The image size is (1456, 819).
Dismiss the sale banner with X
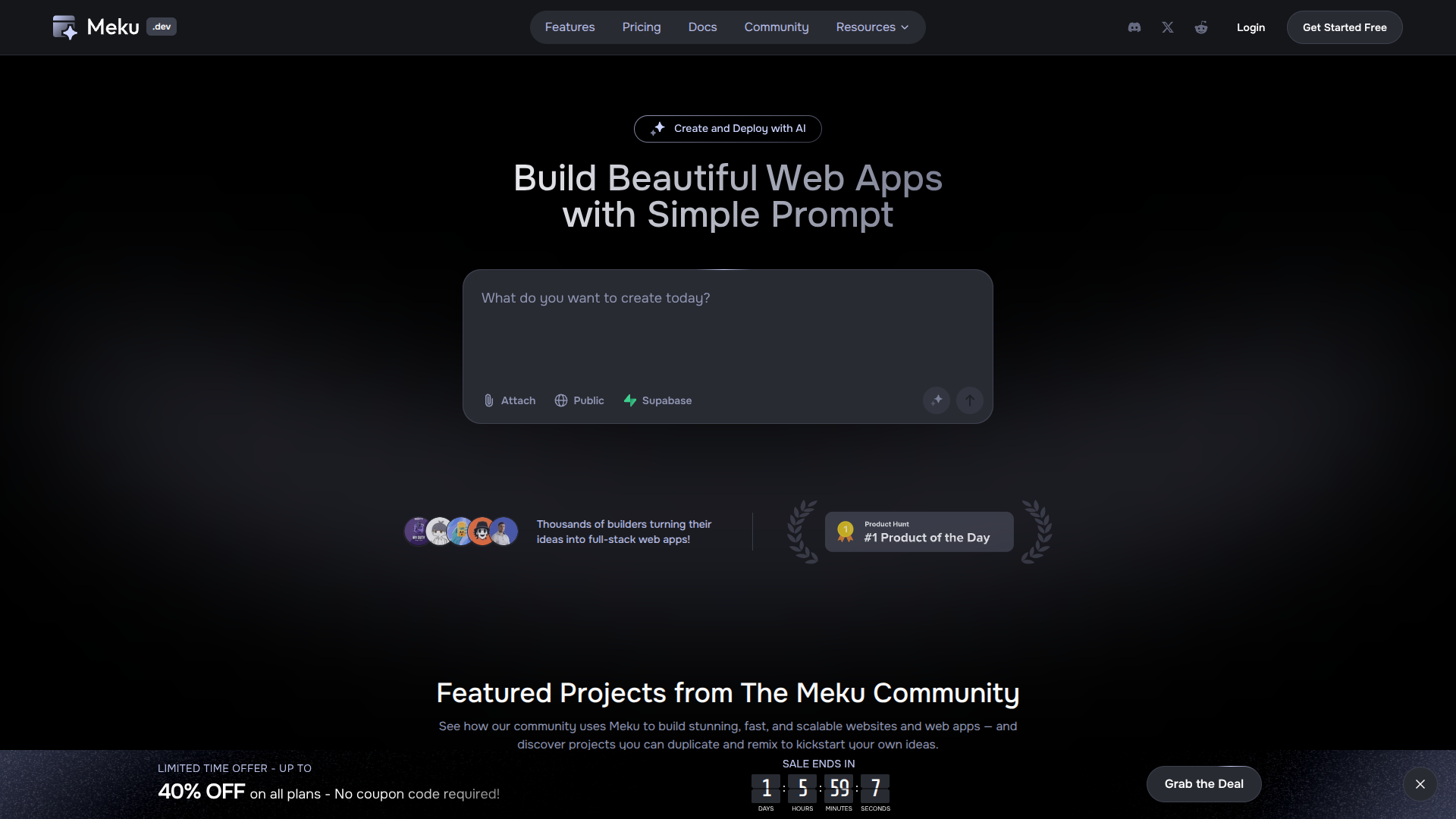tap(1420, 784)
